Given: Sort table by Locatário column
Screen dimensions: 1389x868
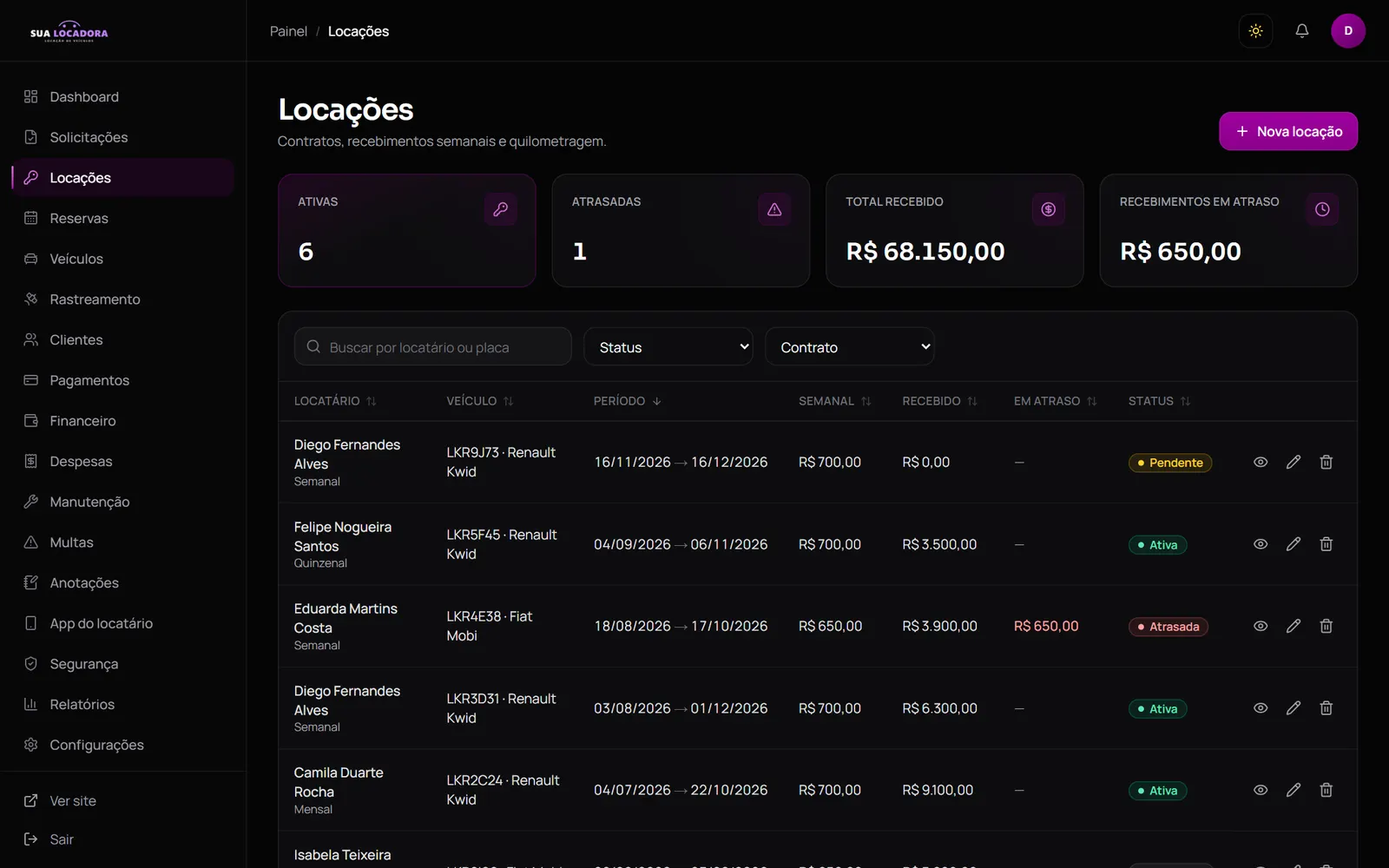Looking at the screenshot, I should (335, 401).
